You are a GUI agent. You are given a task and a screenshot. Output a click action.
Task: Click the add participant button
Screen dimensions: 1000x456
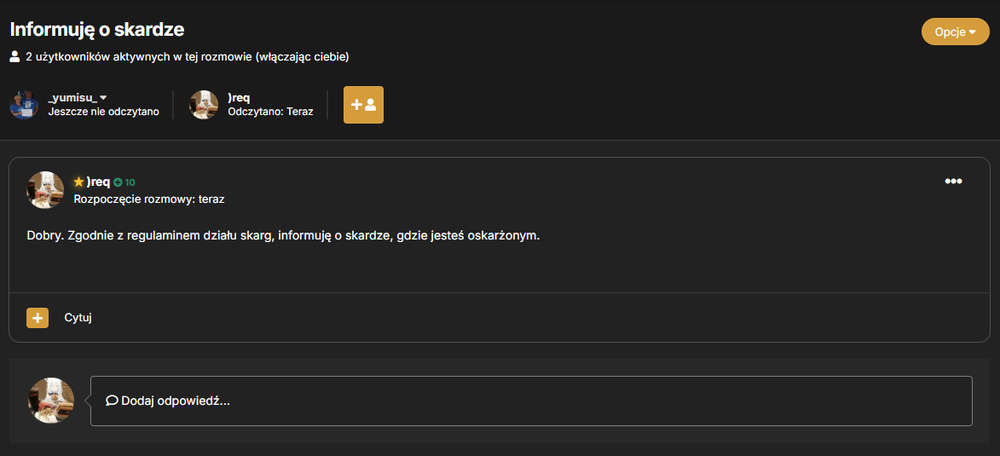364,105
